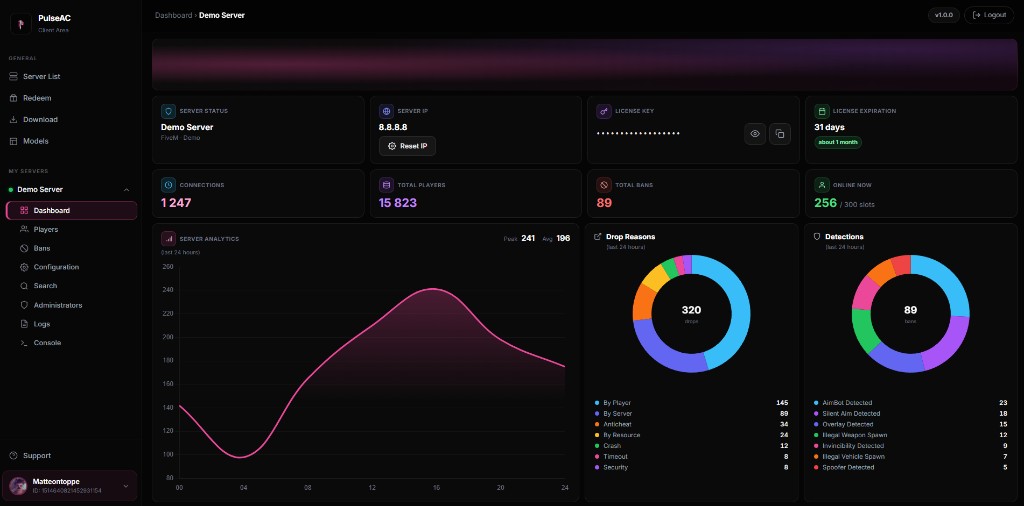Copy the license key with copy button
Screen dimensions: 1024x506
click(x=780, y=134)
